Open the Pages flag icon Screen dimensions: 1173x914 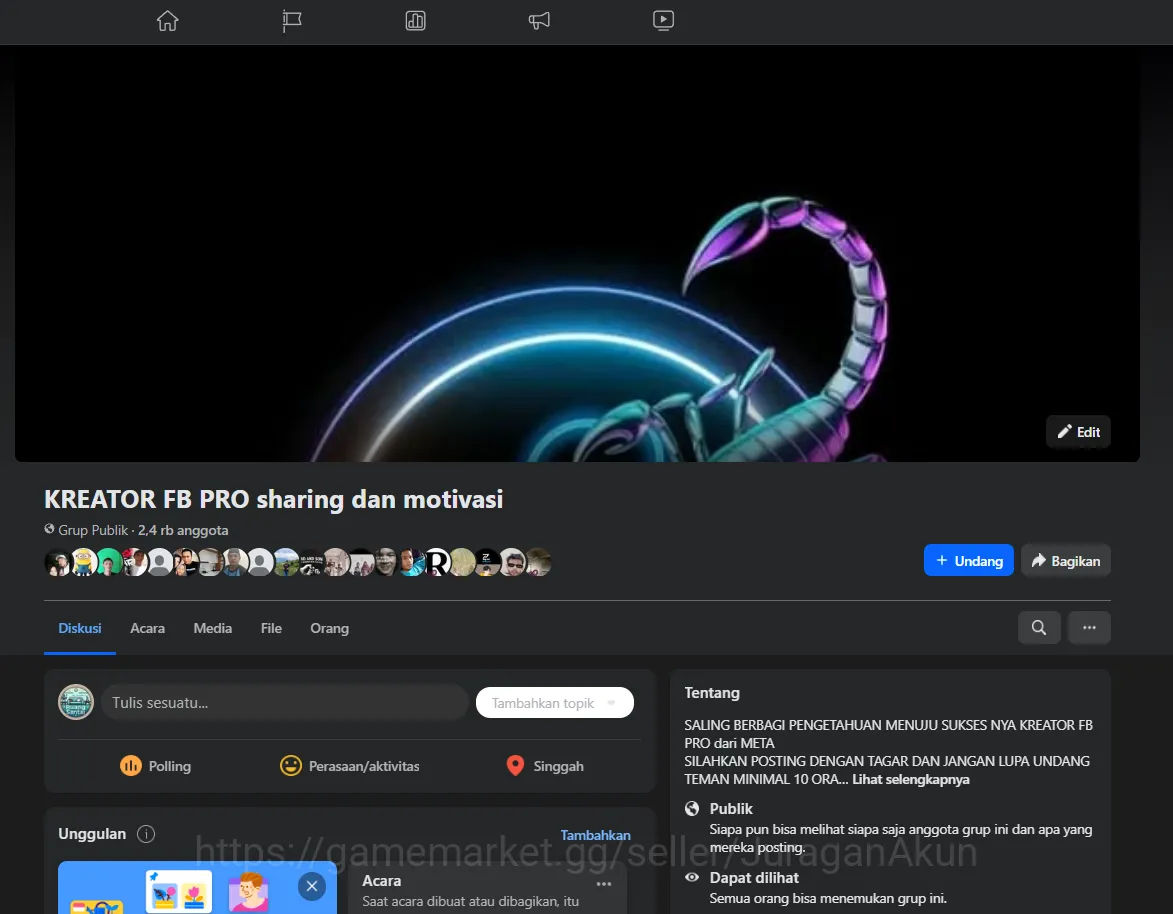pyautogui.click(x=292, y=20)
